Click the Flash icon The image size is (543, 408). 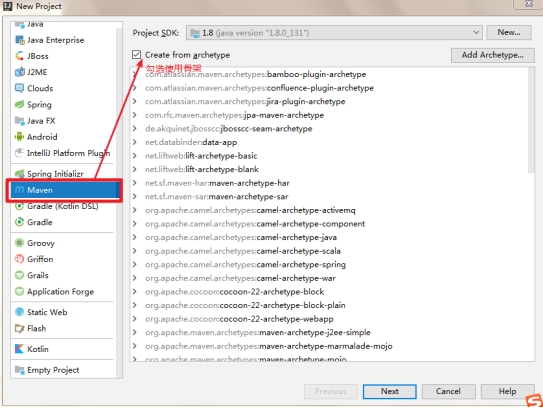tap(19, 328)
